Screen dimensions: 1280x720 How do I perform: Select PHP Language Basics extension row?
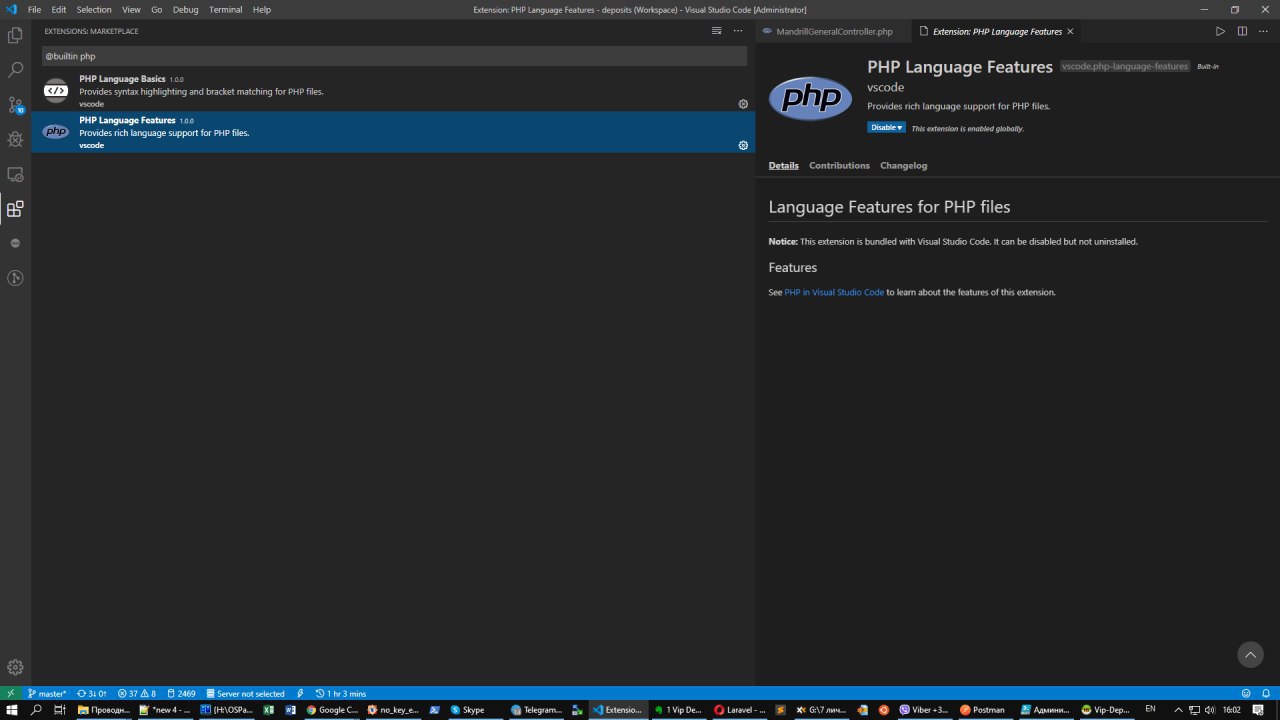coord(393,91)
